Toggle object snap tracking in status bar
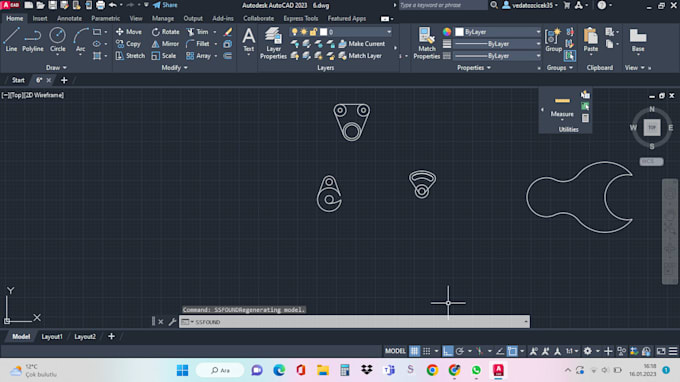 pyautogui.click(x=500, y=351)
